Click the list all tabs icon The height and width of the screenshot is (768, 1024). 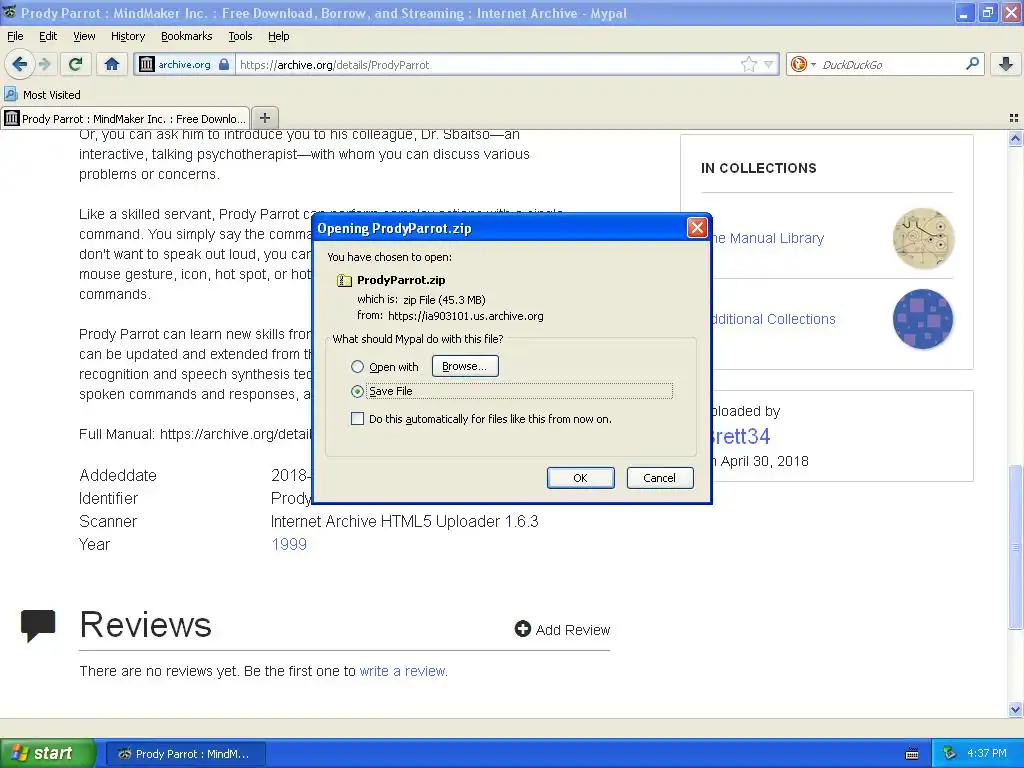1014,118
